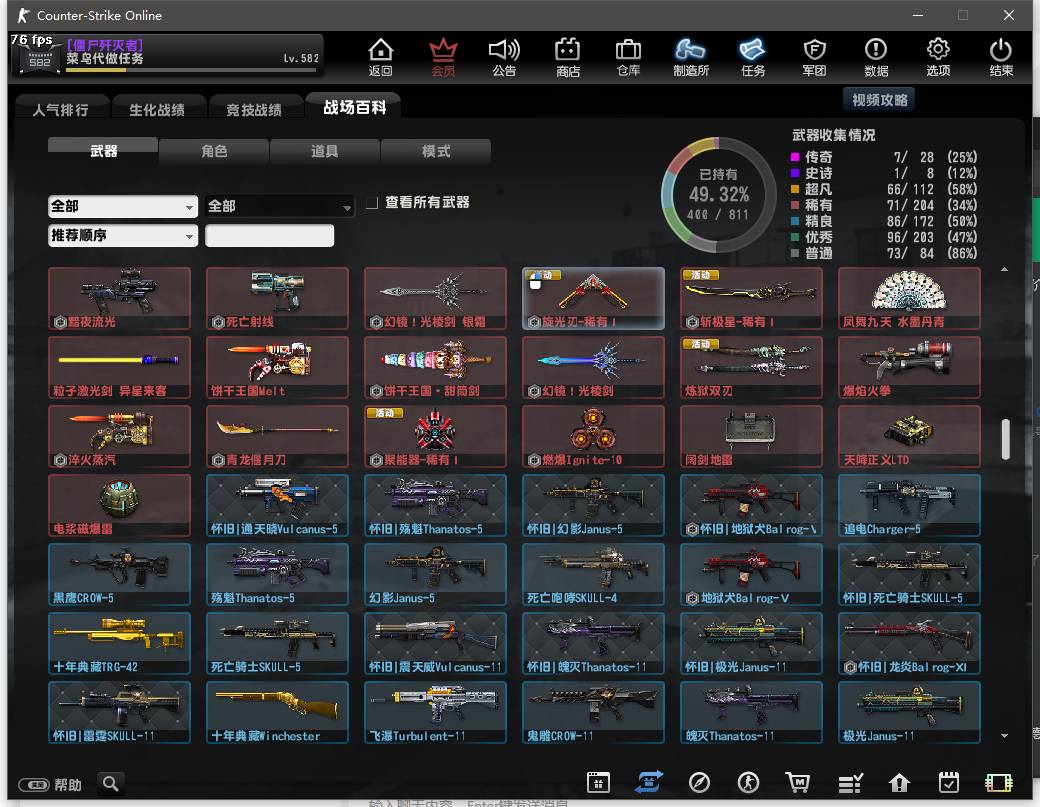Select the 暗夜流光 weapon card
1040x807 pixels.
(x=119, y=298)
